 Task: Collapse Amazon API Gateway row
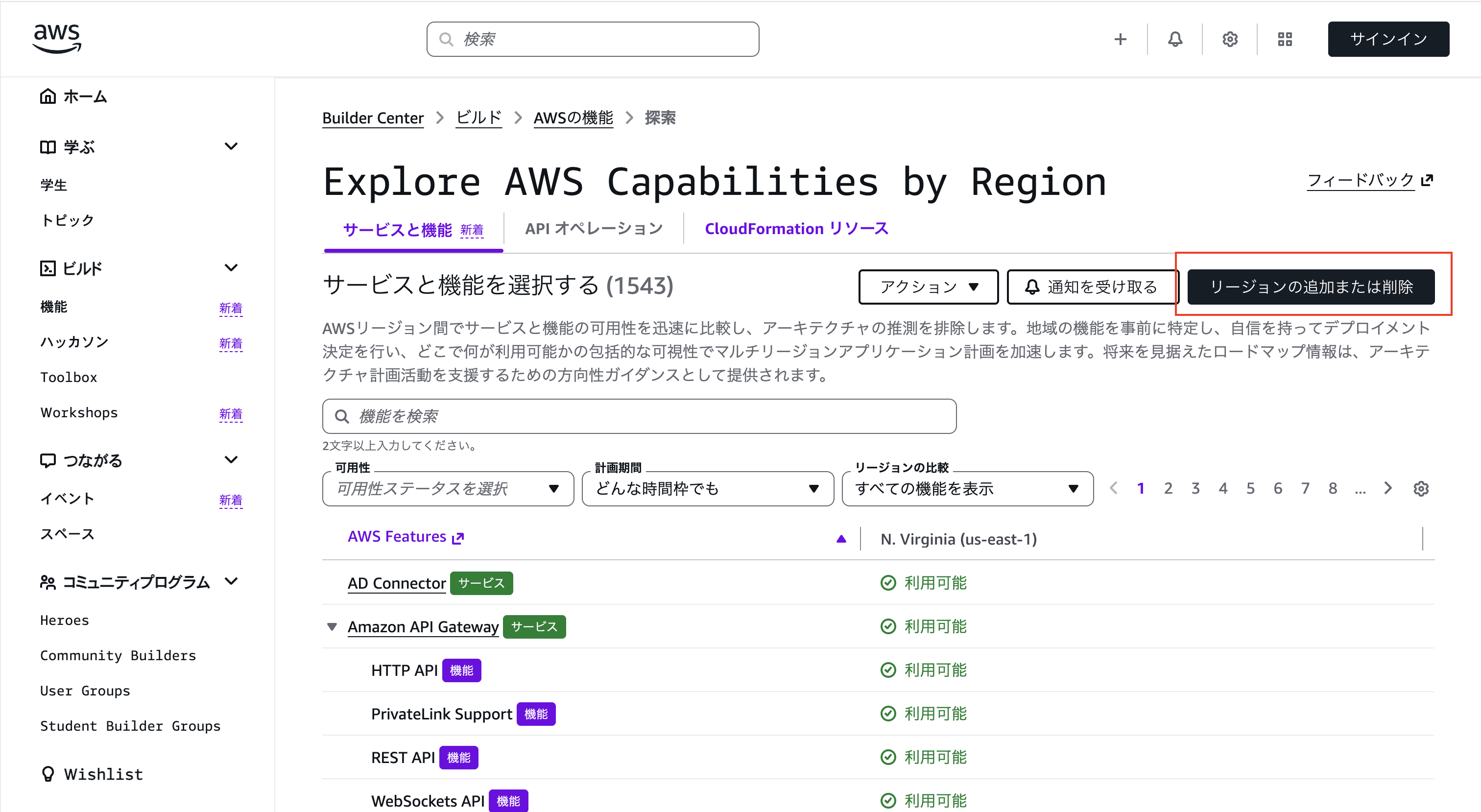[332, 626]
